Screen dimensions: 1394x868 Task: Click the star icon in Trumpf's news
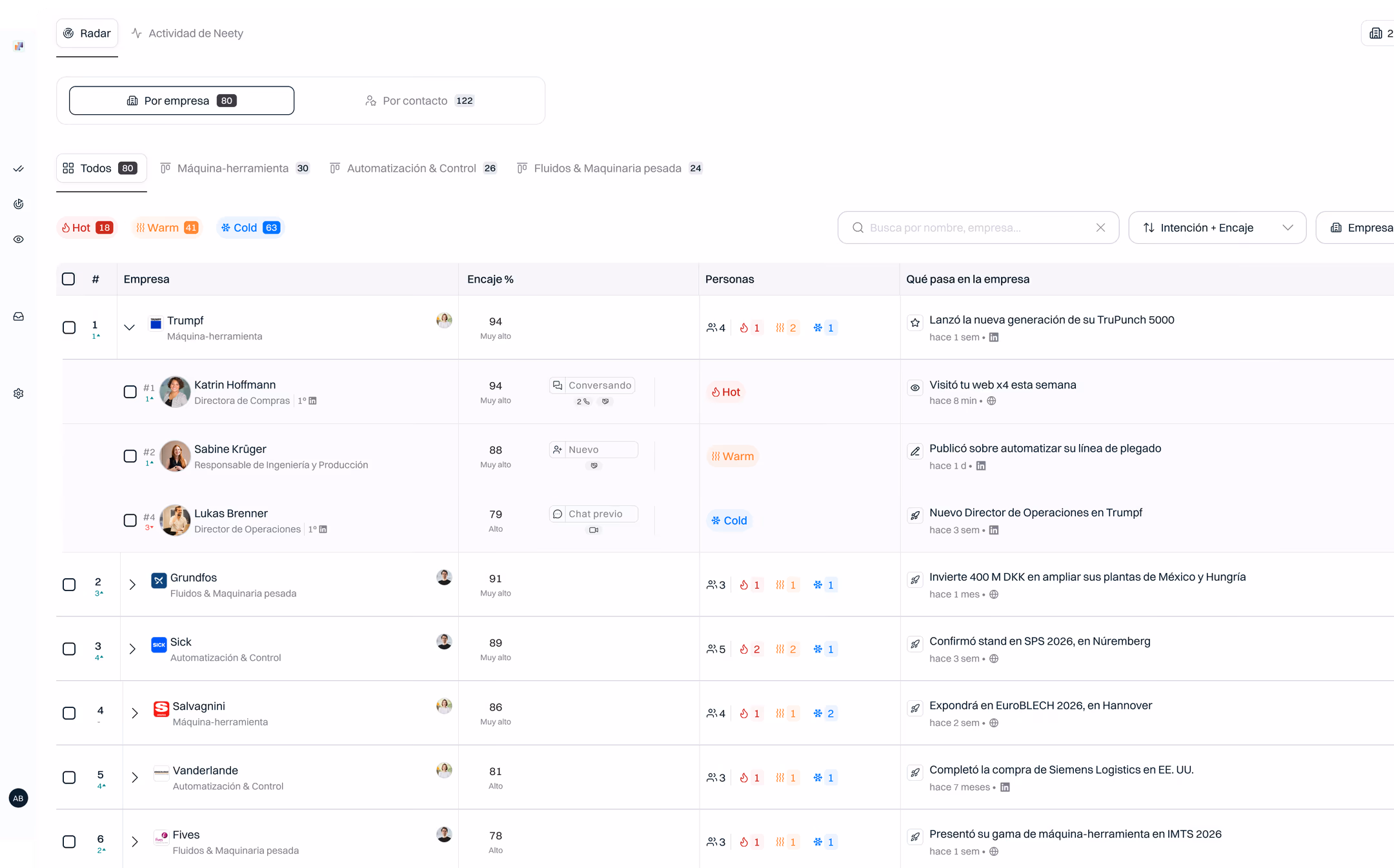click(x=915, y=322)
